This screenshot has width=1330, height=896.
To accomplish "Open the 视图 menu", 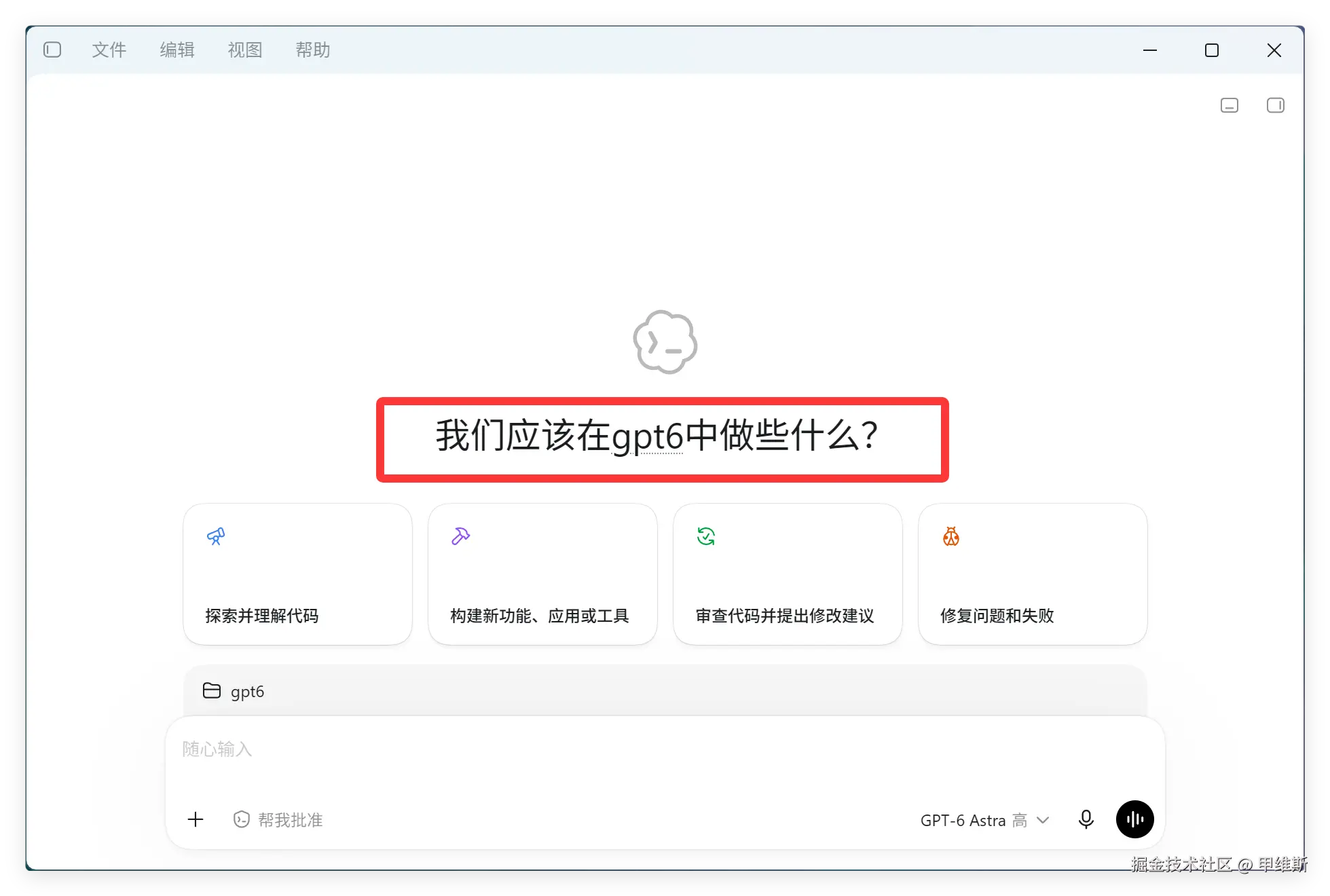I will [x=245, y=50].
